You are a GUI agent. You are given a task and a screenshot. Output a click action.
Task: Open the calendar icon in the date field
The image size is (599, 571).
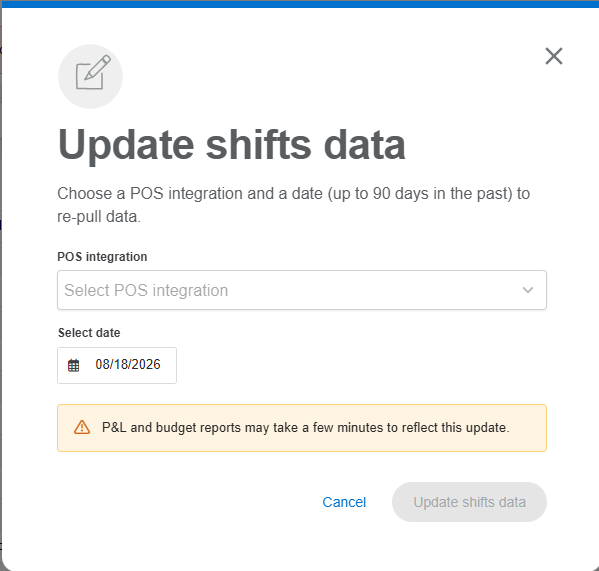[x=73, y=365]
